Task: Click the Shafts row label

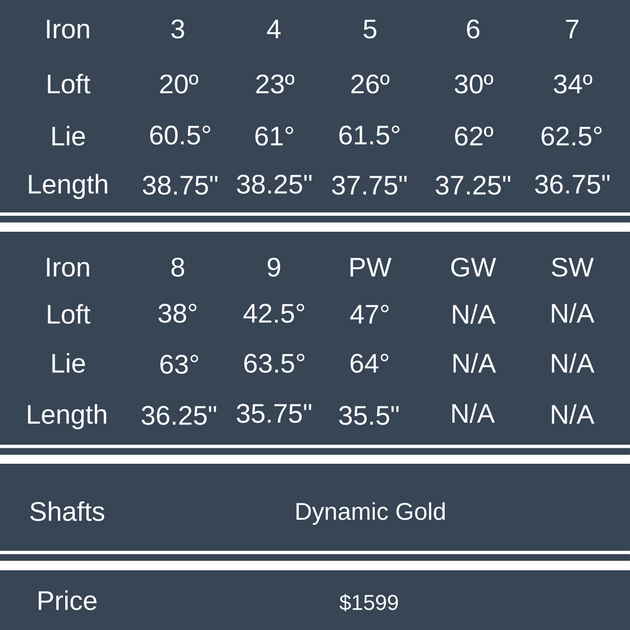Action: click(67, 512)
